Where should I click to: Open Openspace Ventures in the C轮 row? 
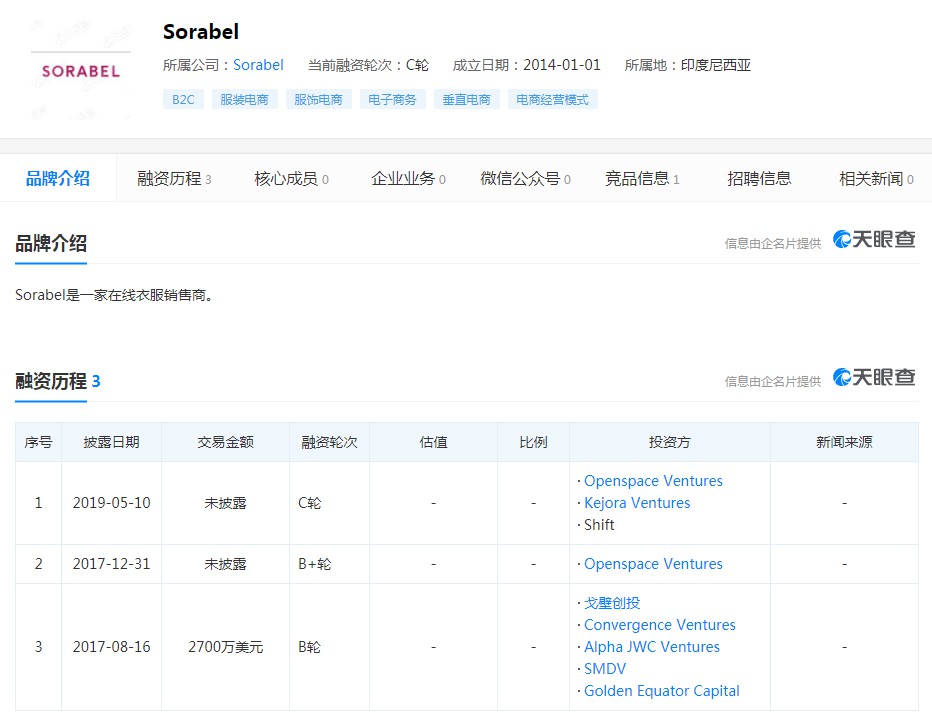(x=653, y=481)
